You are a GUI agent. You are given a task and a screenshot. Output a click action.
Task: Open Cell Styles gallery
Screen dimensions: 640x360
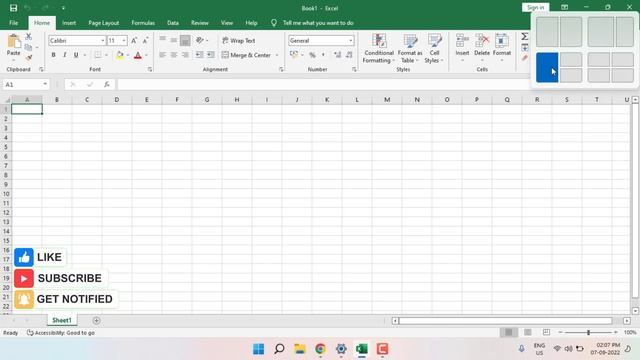click(x=434, y=49)
